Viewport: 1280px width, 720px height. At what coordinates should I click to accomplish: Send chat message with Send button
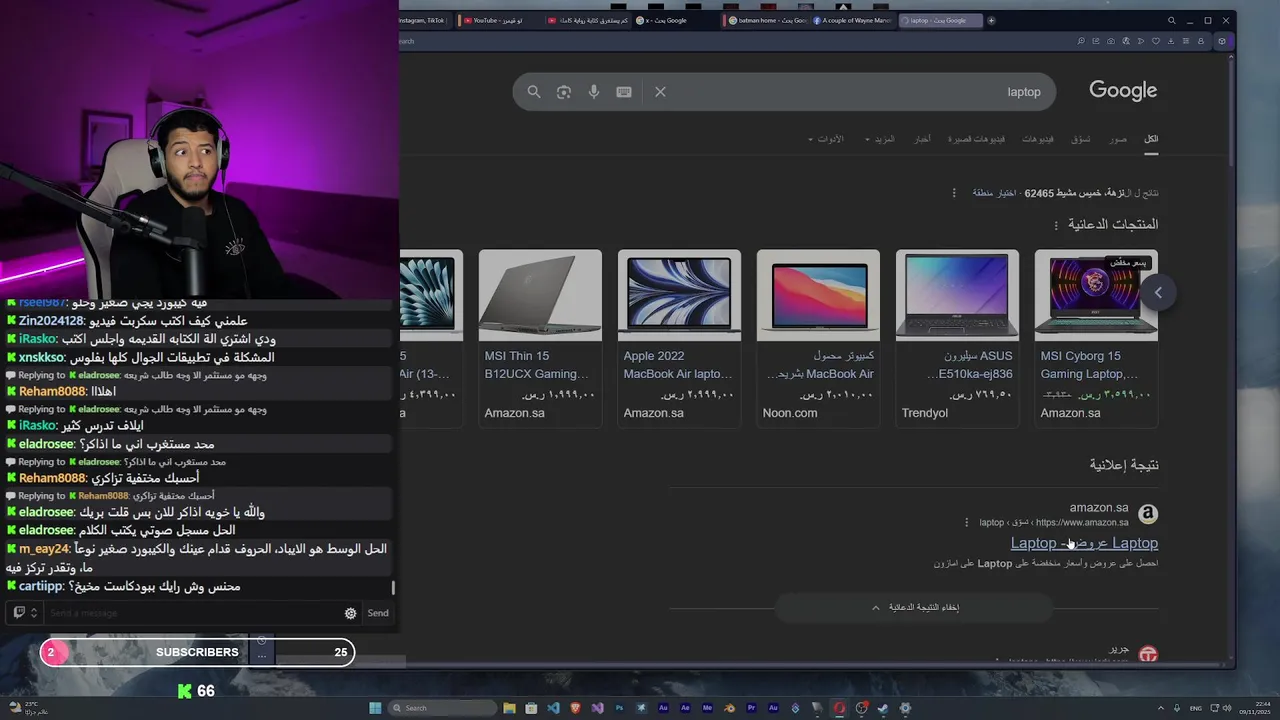tap(378, 613)
